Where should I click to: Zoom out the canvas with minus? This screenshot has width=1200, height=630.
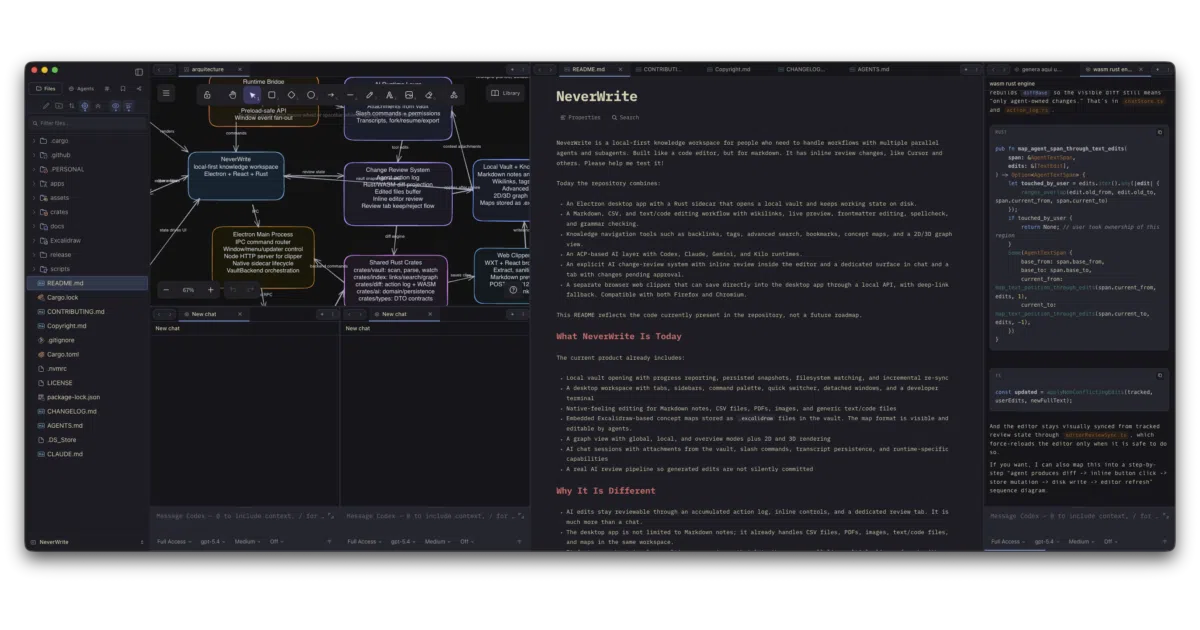tap(167, 290)
